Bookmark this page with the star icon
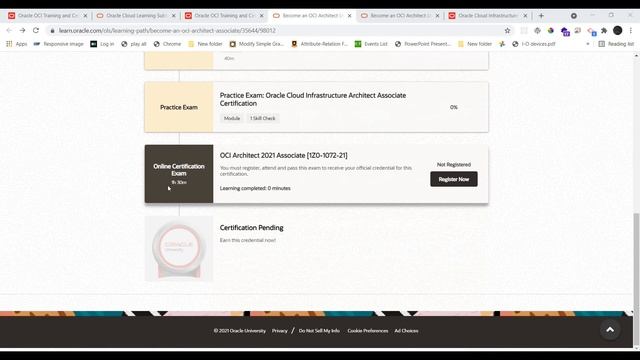The width and height of the screenshot is (640, 360). 507,30
